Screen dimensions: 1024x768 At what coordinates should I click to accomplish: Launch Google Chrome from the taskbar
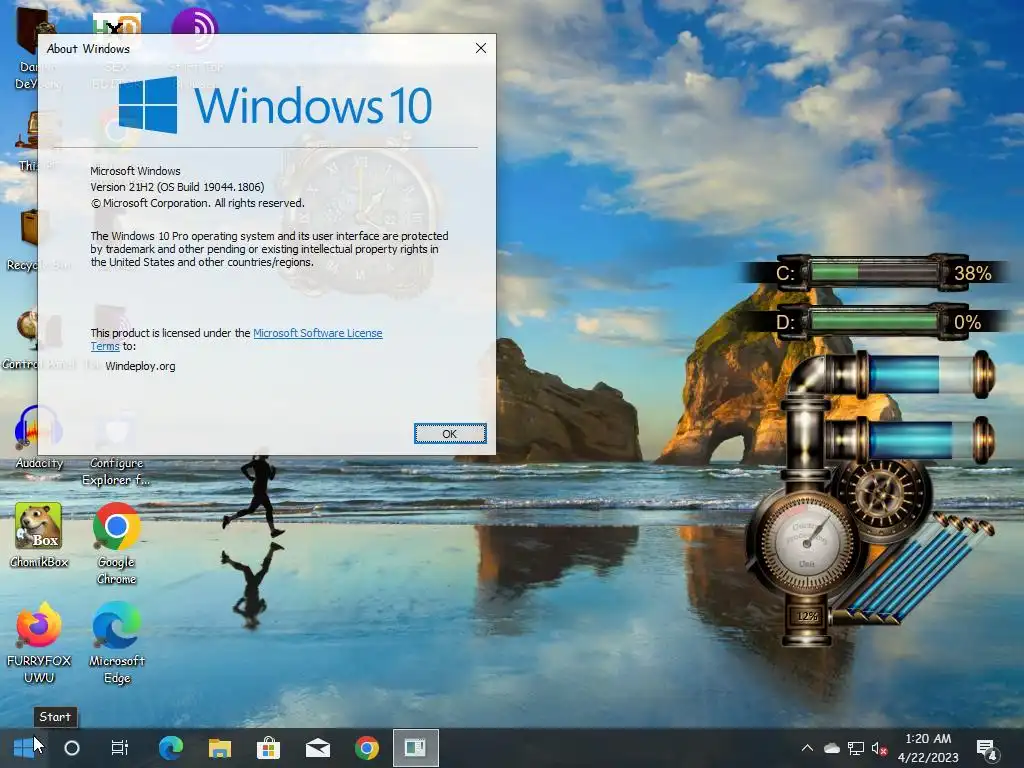point(366,748)
